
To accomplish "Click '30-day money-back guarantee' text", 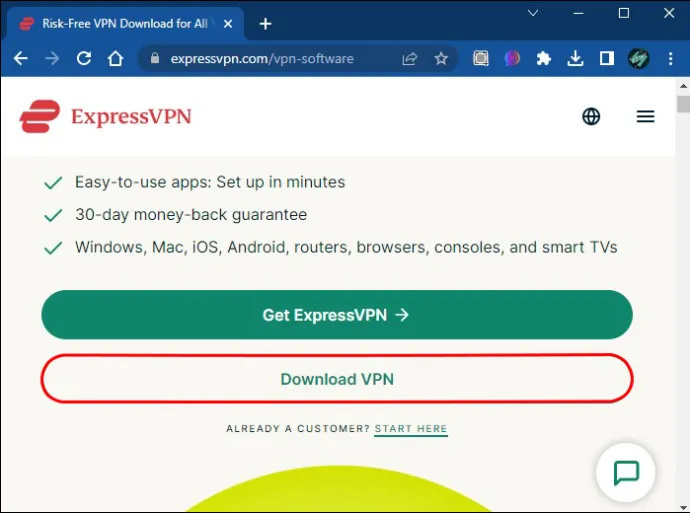I will (x=191, y=215).
